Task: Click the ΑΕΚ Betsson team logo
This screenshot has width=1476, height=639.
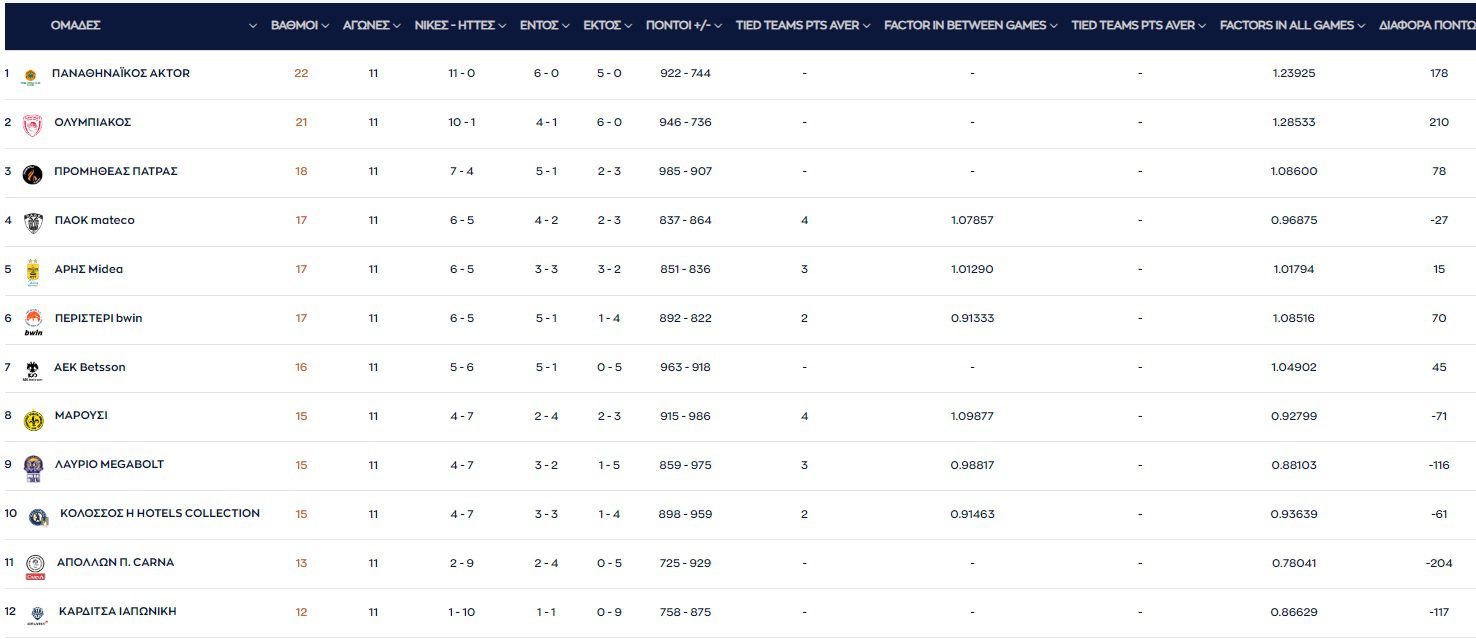Action: point(32,370)
